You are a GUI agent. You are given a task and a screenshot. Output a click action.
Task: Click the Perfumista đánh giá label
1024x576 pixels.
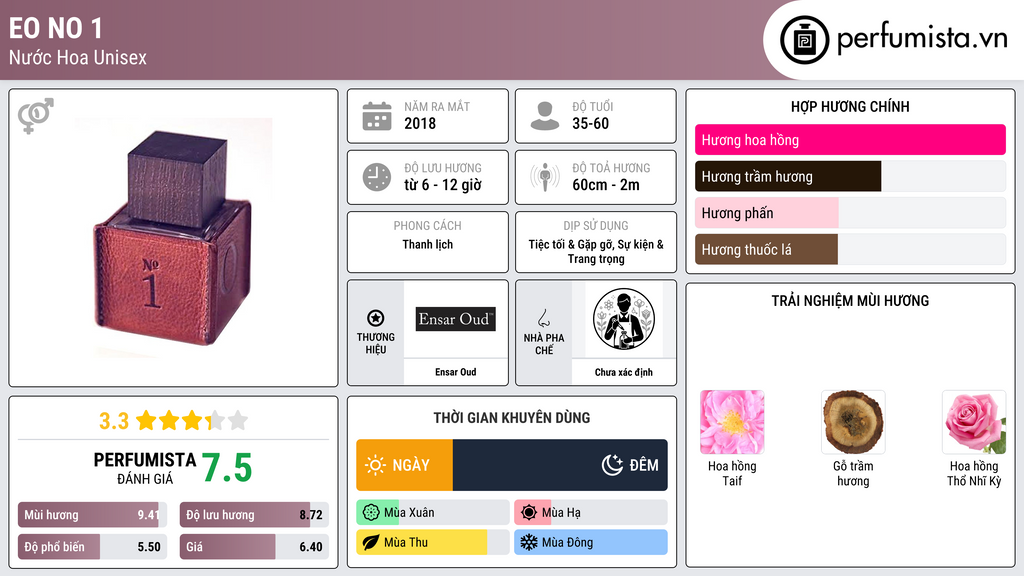tap(145, 468)
